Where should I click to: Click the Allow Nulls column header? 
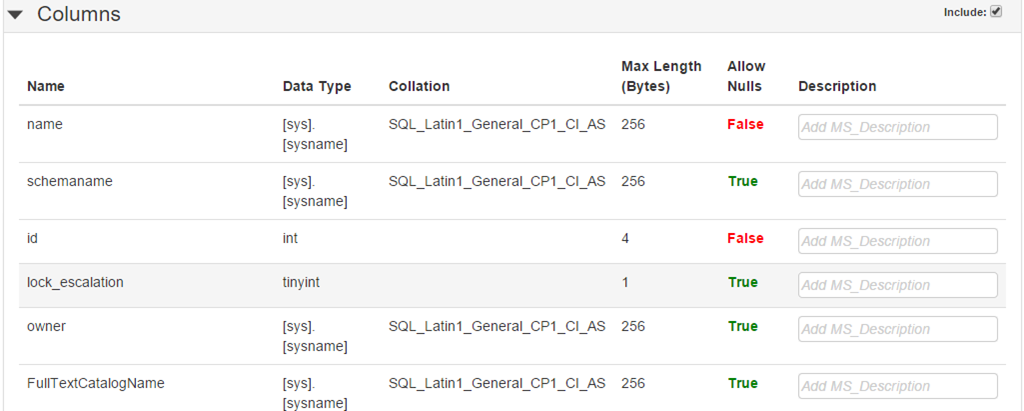pos(746,76)
